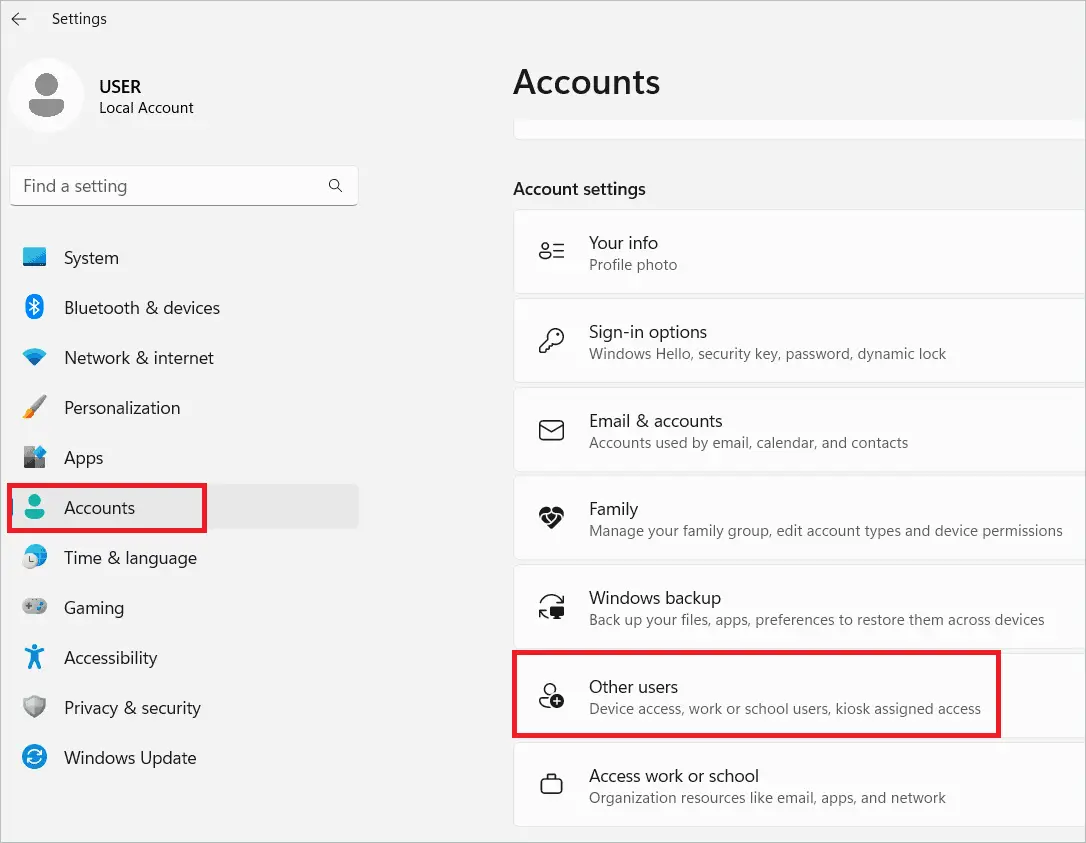Open Family settings card
Viewport: 1086px width, 843px height.
[x=799, y=519]
